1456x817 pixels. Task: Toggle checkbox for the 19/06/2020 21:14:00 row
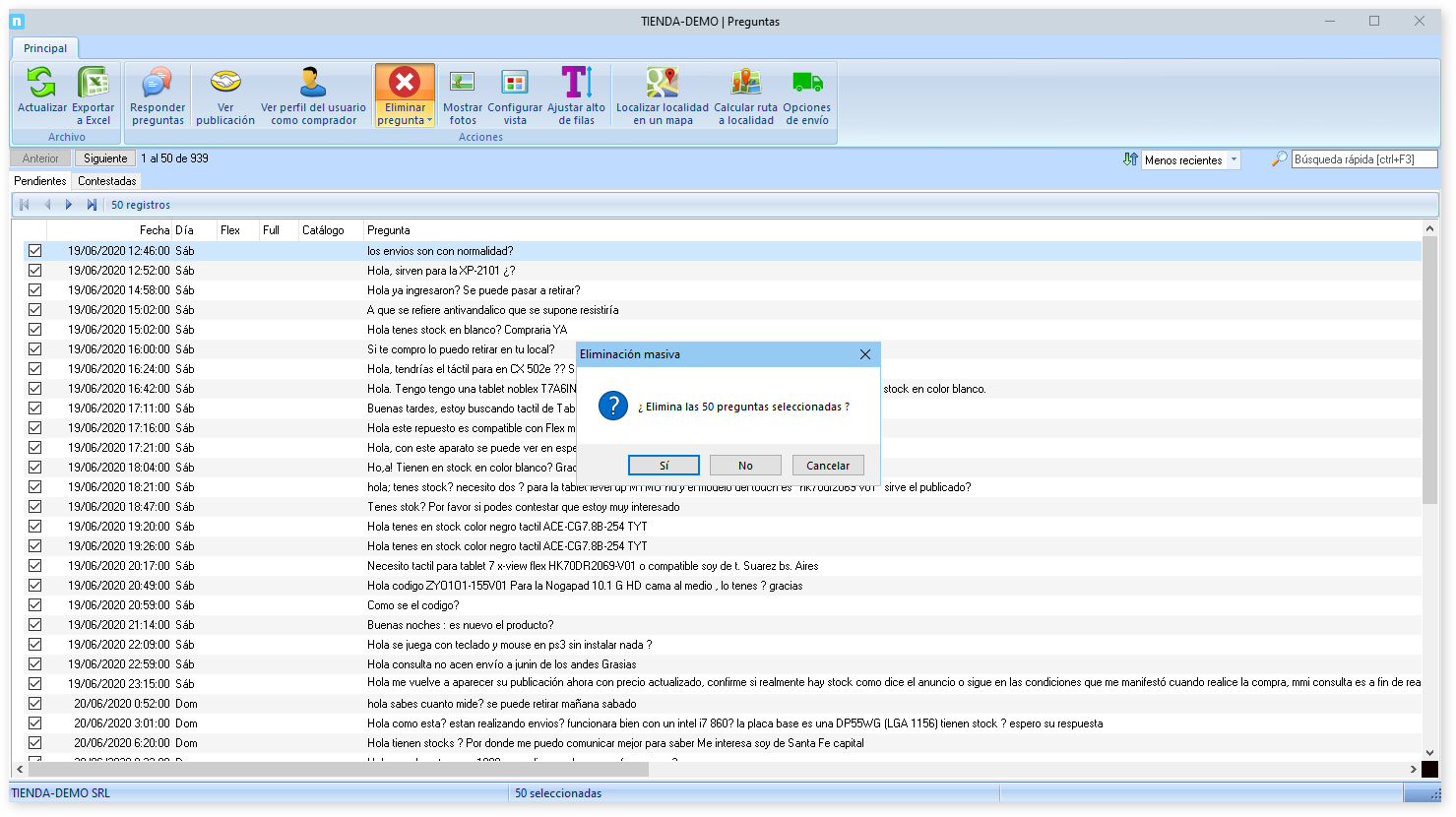(x=35, y=625)
